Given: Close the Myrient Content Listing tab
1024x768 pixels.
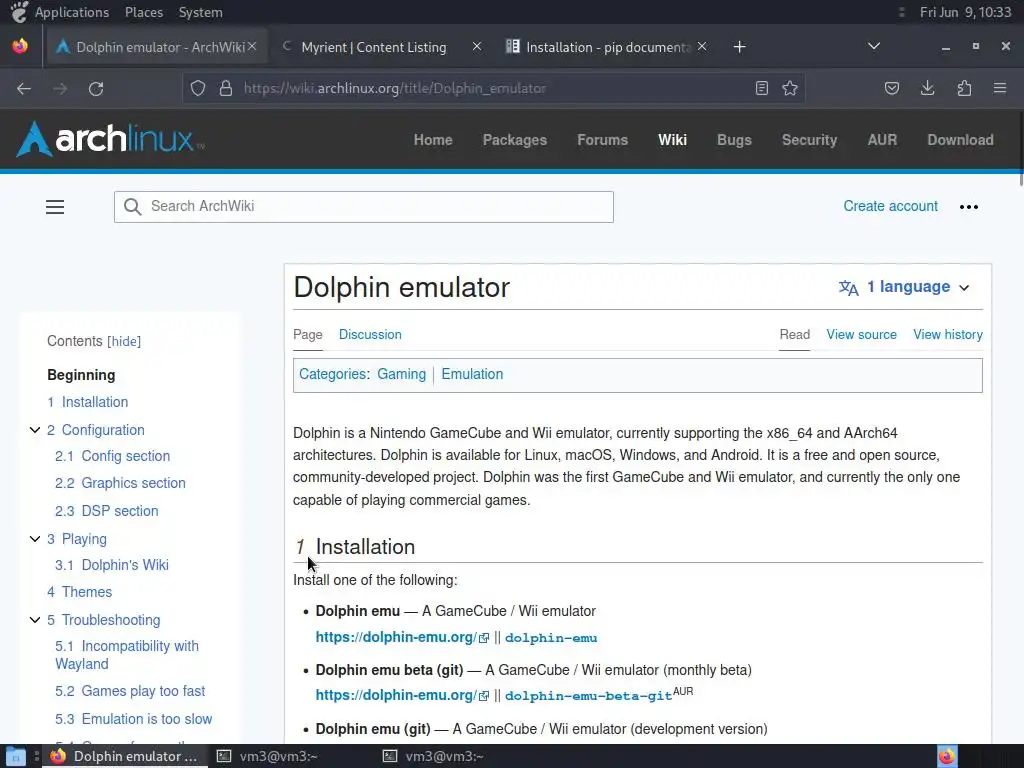Looking at the screenshot, I should tap(477, 46).
